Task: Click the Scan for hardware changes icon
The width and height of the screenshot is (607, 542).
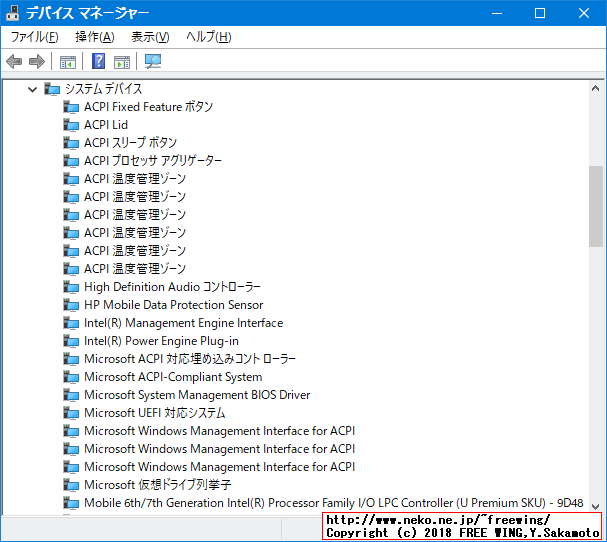Action: pyautogui.click(x=153, y=61)
